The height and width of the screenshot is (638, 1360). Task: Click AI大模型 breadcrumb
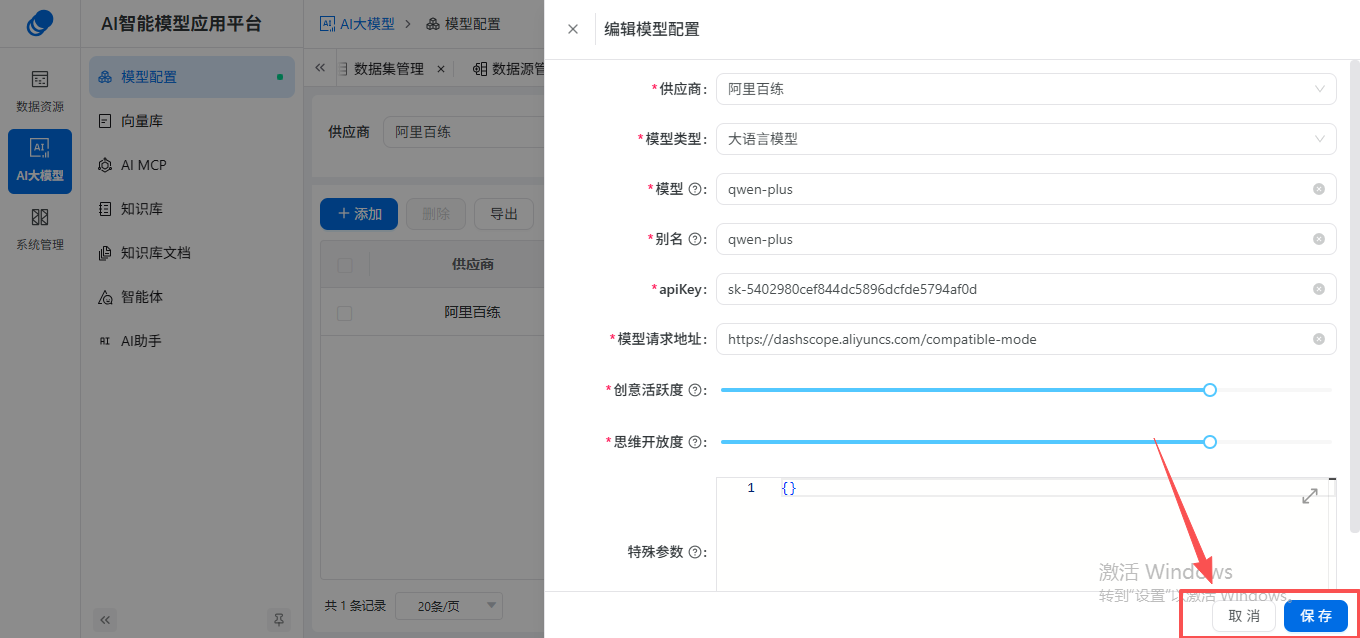[357, 23]
